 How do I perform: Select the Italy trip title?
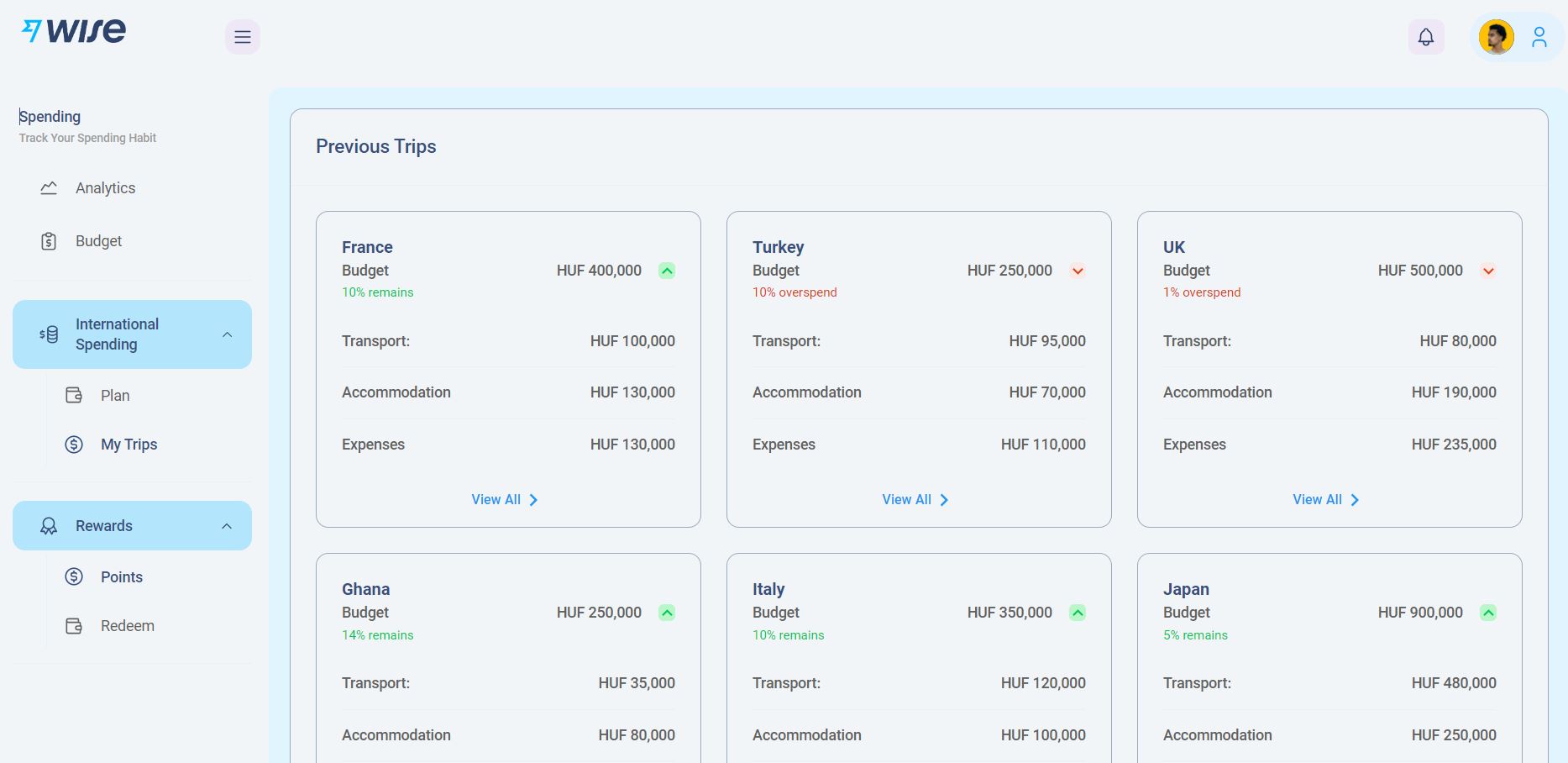(768, 589)
